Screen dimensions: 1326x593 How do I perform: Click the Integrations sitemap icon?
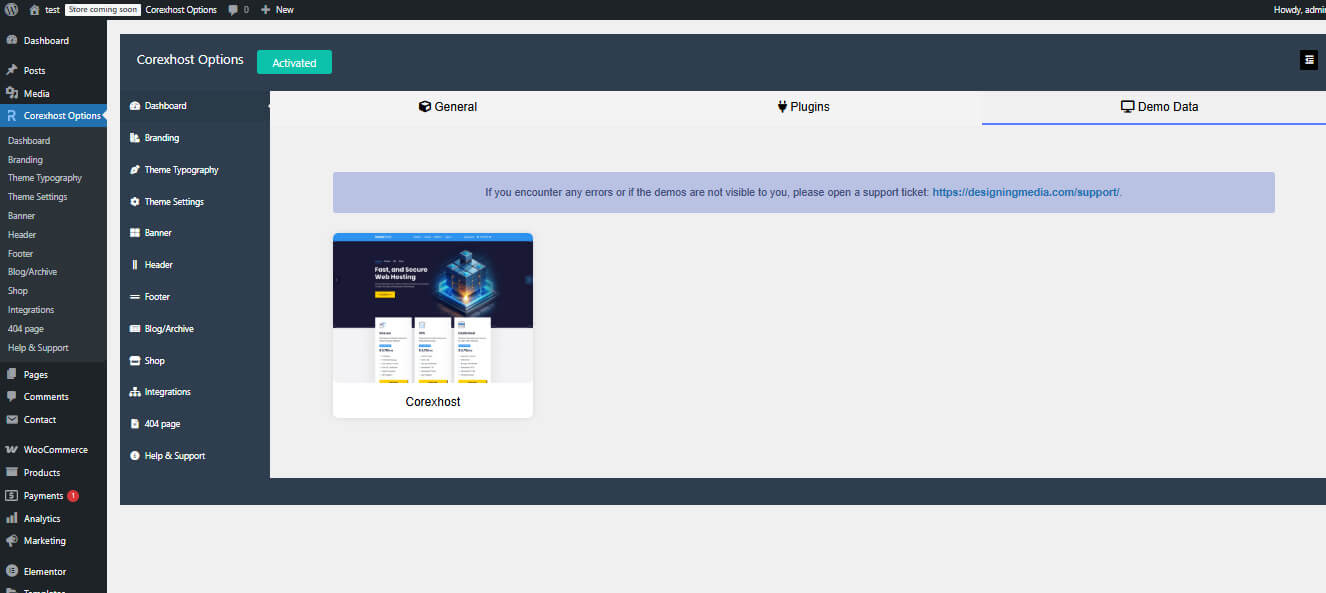pos(135,392)
